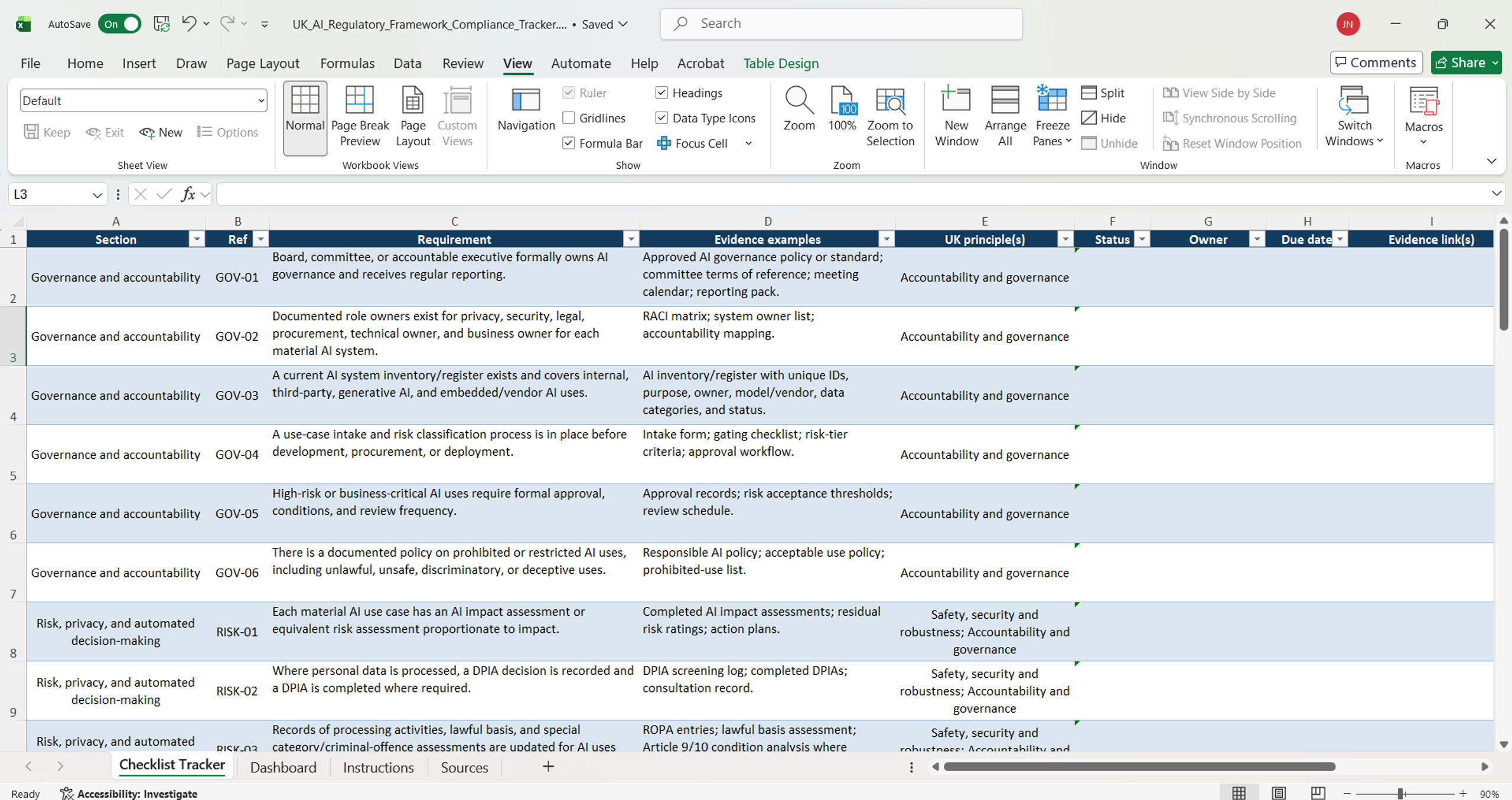Expand the Name Box dropdown
This screenshot has width=1512, height=800.
point(97,194)
